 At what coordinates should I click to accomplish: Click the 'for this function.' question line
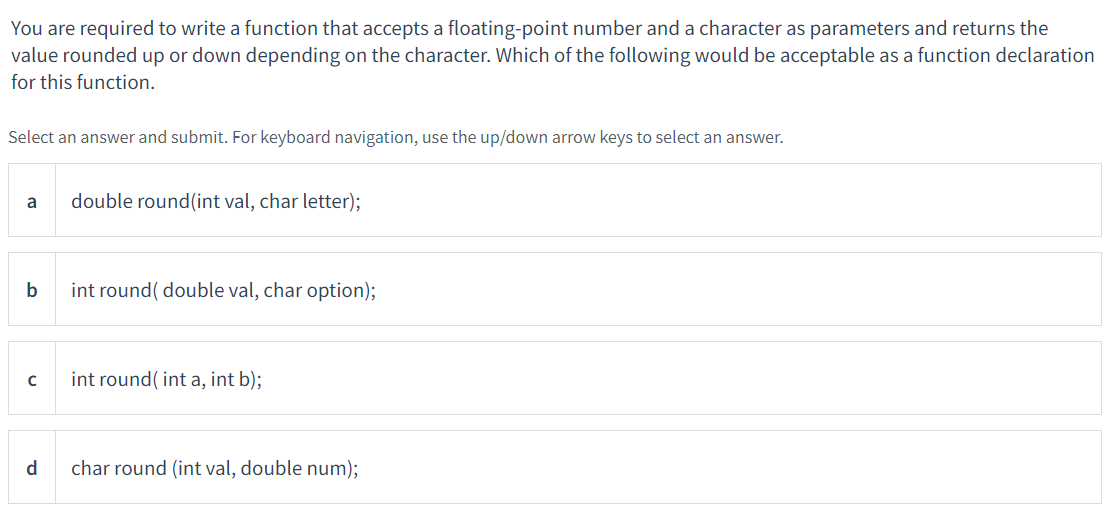click(x=83, y=82)
